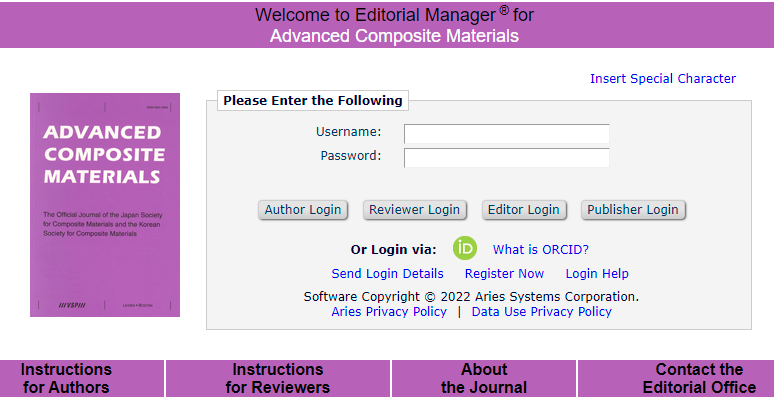This screenshot has height=397, width=774.
Task: Open the Aries Privacy Policy link
Action: point(389,312)
